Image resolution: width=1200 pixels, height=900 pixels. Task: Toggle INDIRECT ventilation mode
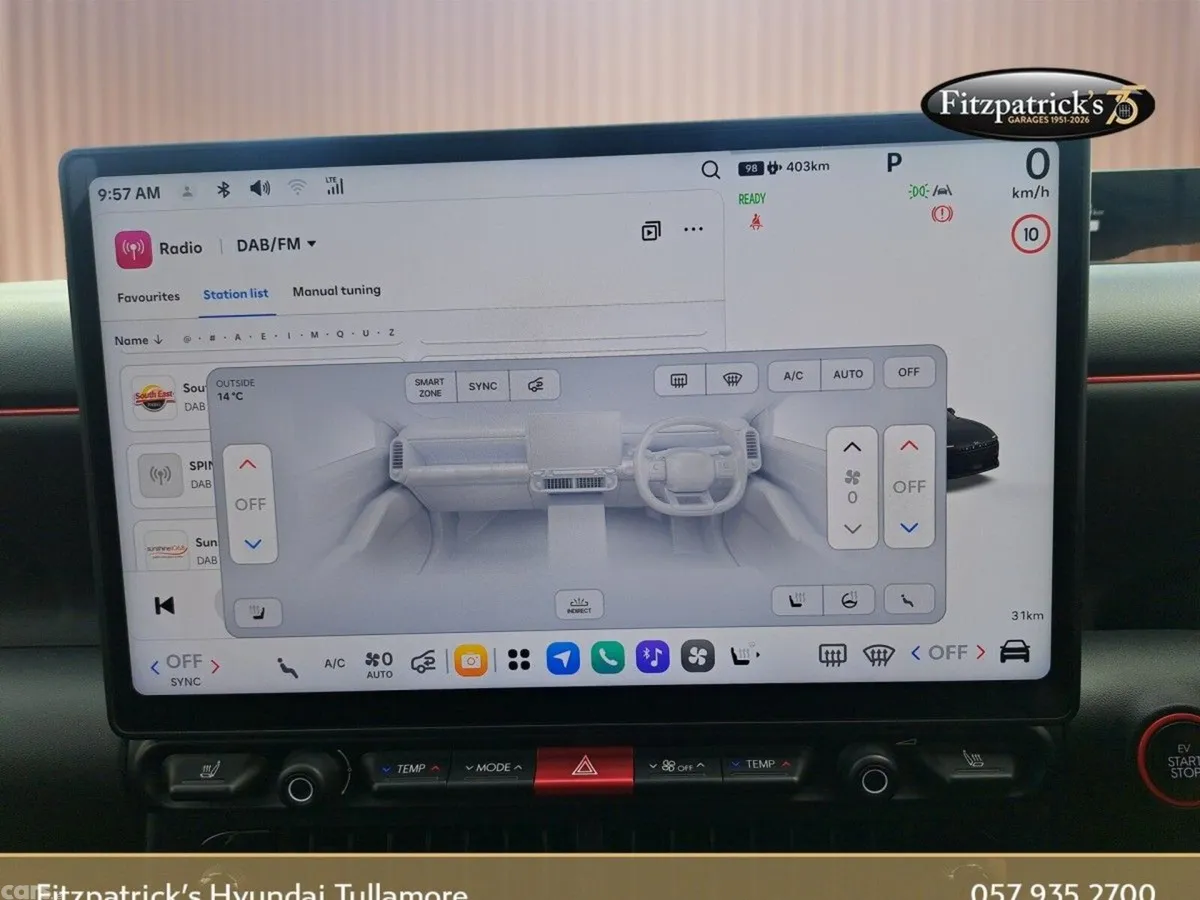[579, 605]
